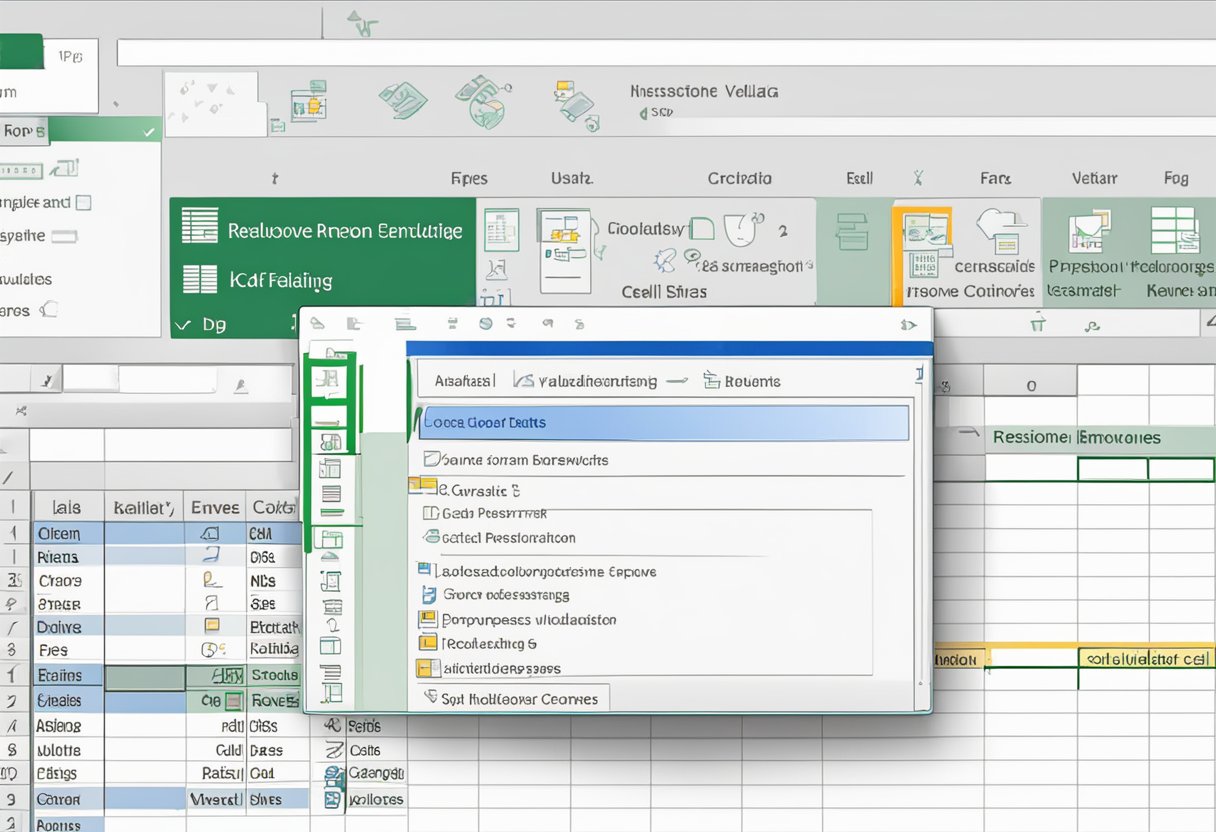Image resolution: width=1216 pixels, height=832 pixels.
Task: Expand the chevron at the dialog's top-right edge
Action: coord(909,323)
